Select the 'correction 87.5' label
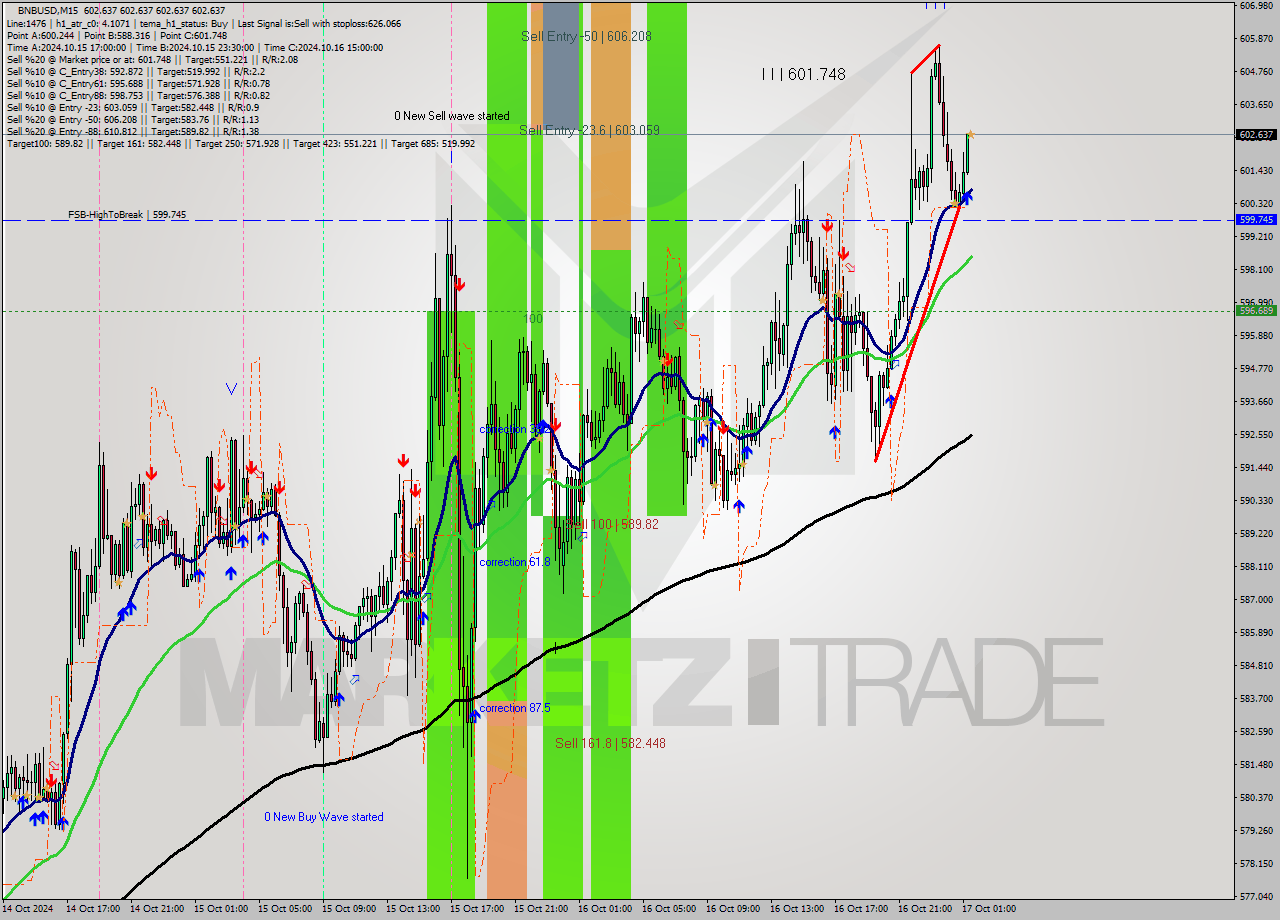 pos(515,708)
